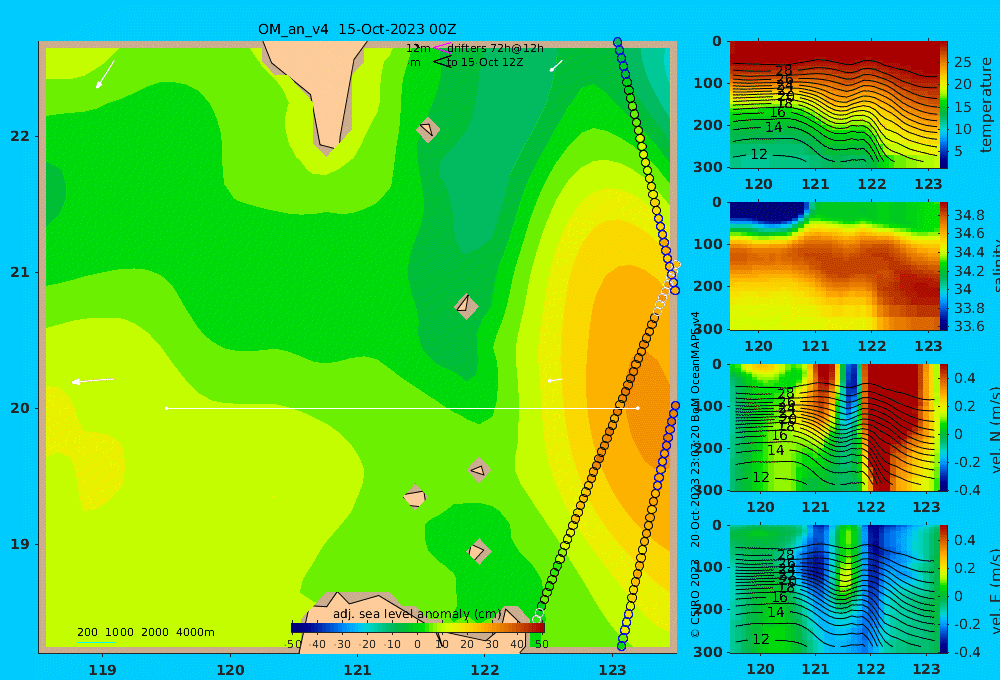
Task: Click the black outlined arrow legend symbol
Action: (x=442, y=62)
